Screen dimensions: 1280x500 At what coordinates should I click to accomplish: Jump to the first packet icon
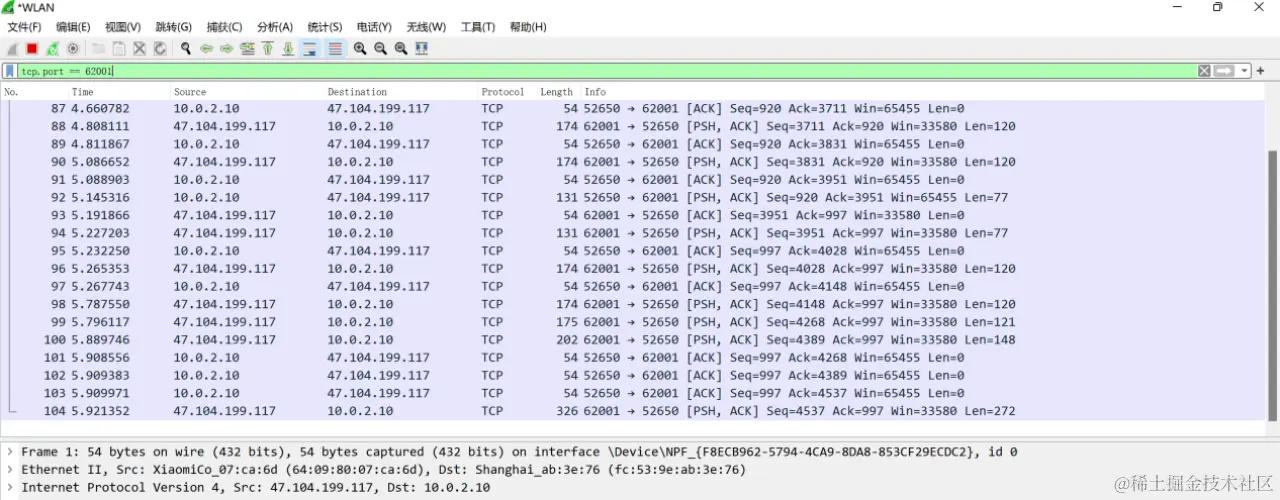[267, 48]
